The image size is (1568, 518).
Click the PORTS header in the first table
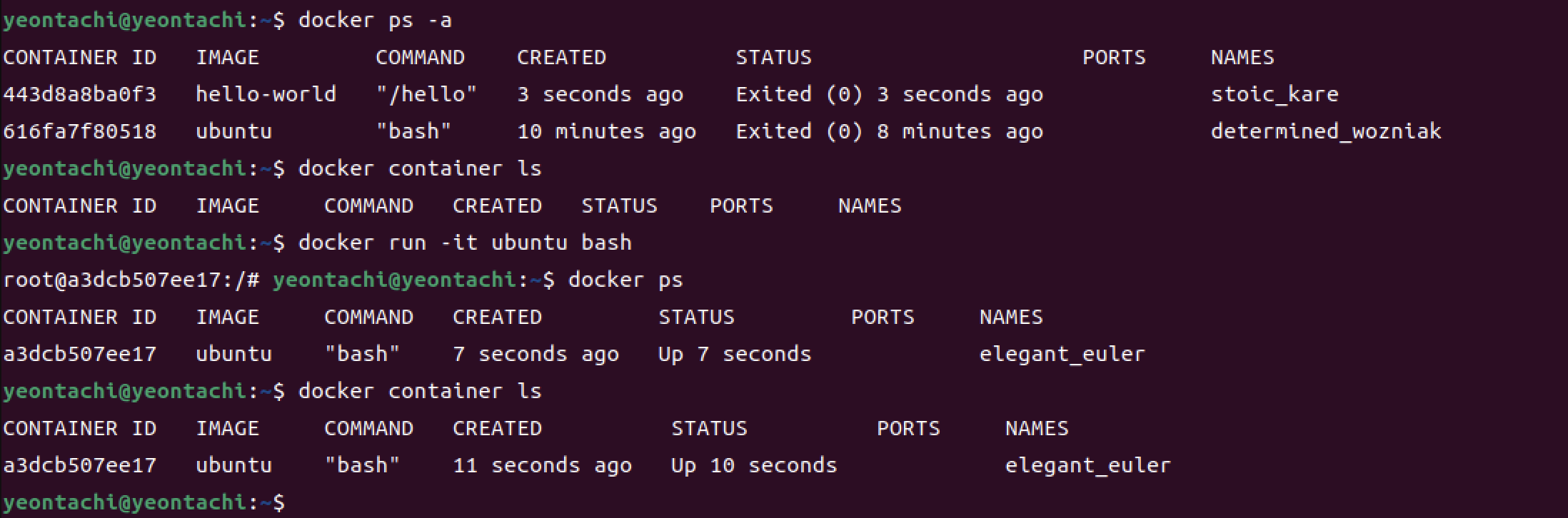click(1114, 57)
